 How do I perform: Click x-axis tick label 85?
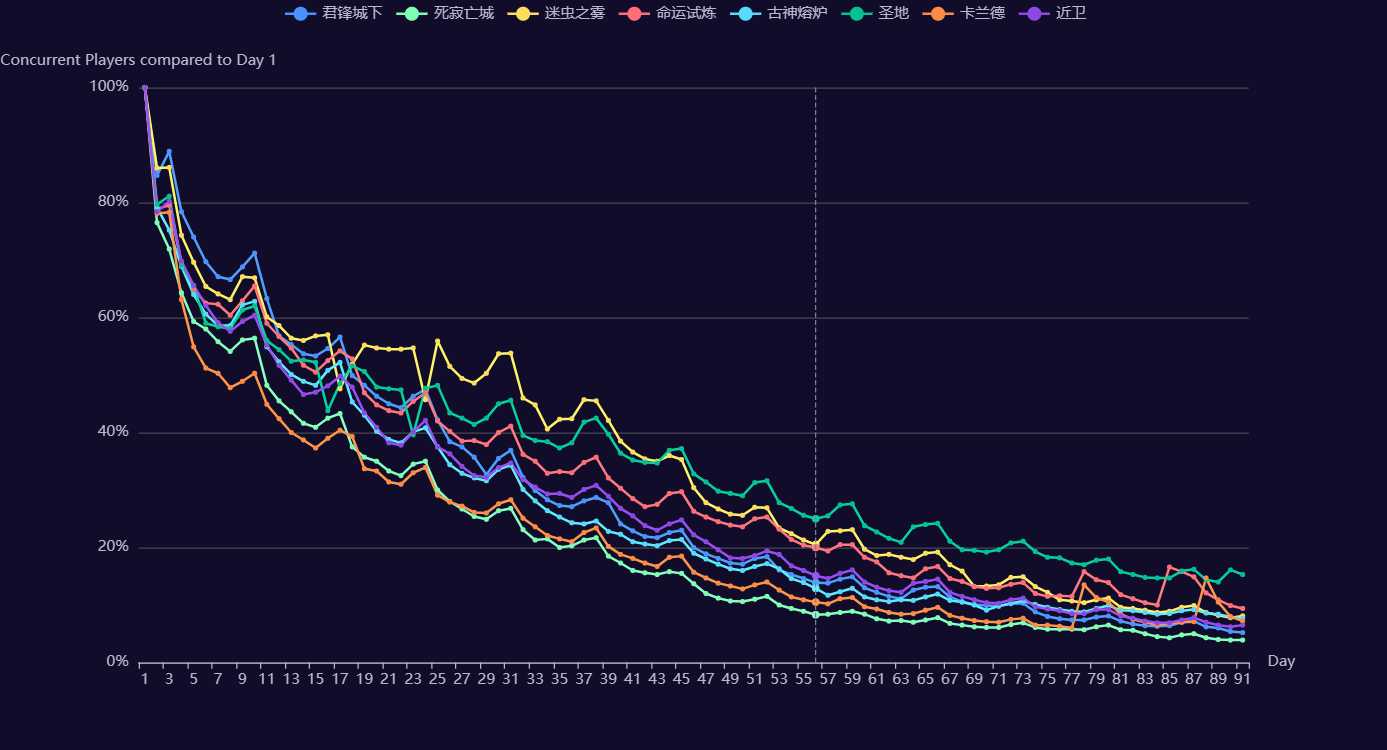[x=1169, y=680]
